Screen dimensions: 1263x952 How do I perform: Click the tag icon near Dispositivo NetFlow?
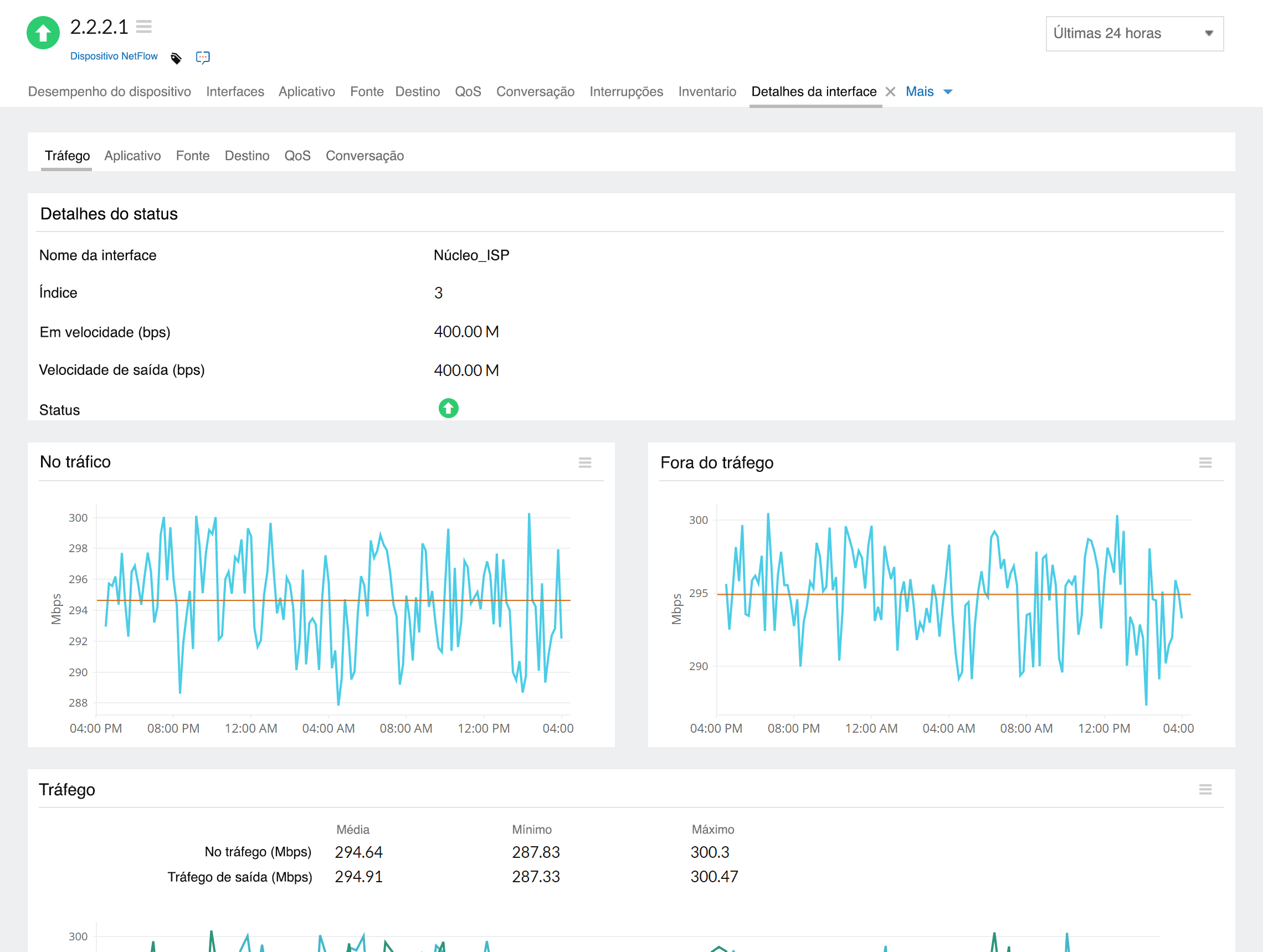coord(176,57)
